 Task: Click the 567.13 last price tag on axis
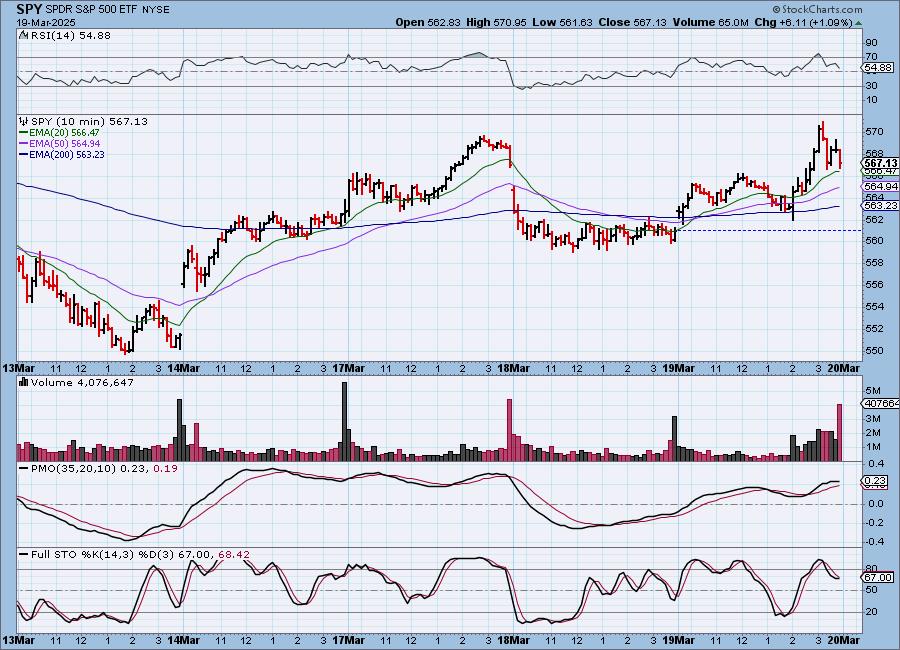(x=881, y=164)
